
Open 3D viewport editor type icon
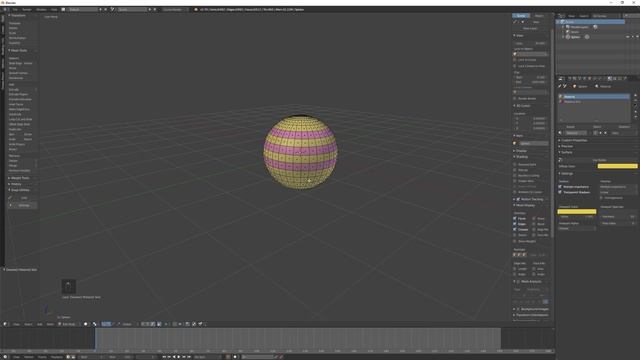(5, 324)
